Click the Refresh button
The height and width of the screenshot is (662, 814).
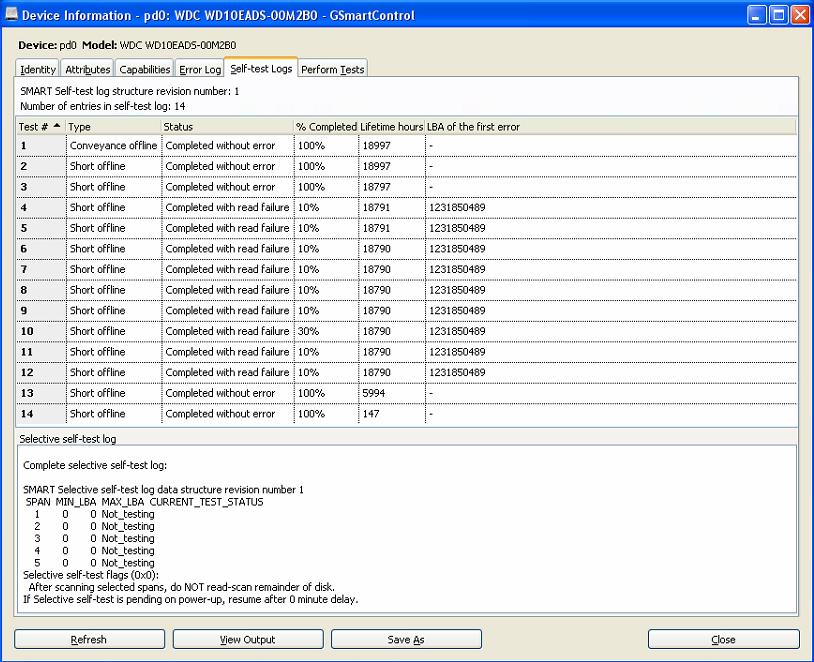point(89,639)
